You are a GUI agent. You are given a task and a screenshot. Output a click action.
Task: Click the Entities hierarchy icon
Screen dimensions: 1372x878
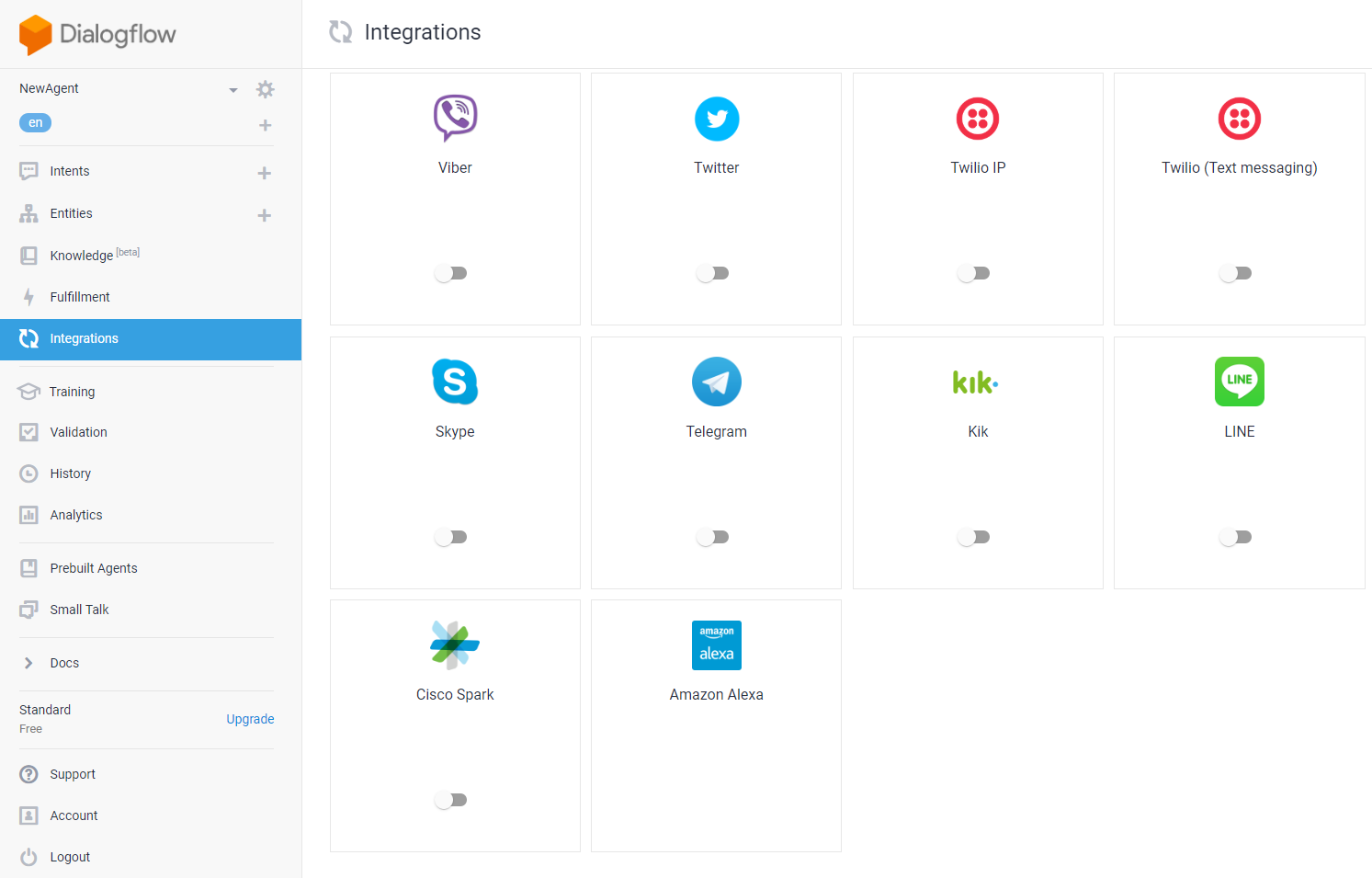(29, 213)
